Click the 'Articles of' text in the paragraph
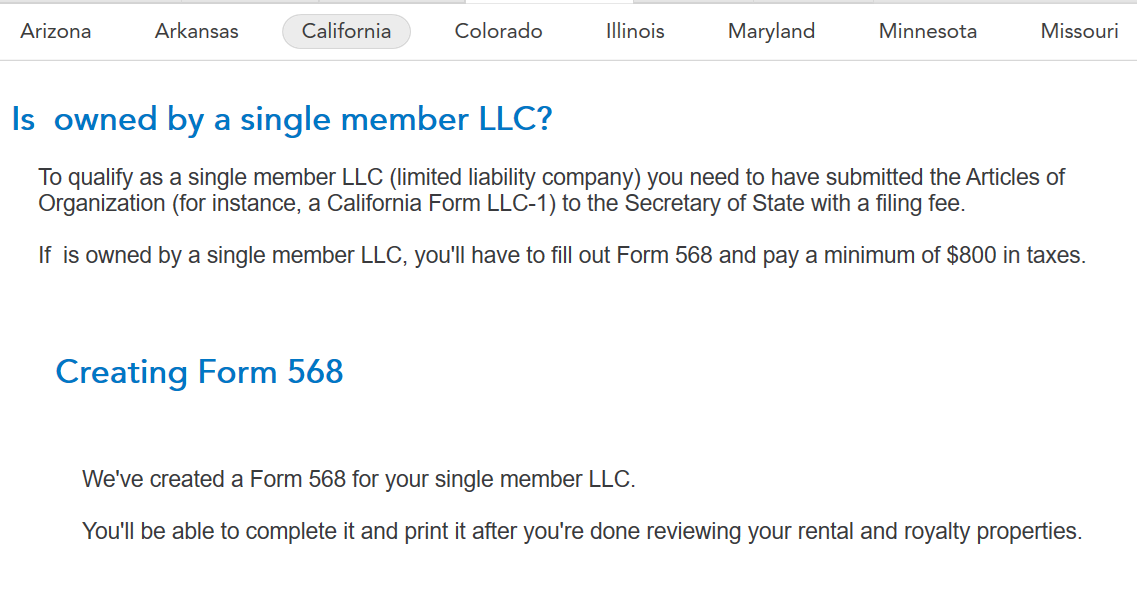Screen dimensions: 1137x610 (1015, 178)
